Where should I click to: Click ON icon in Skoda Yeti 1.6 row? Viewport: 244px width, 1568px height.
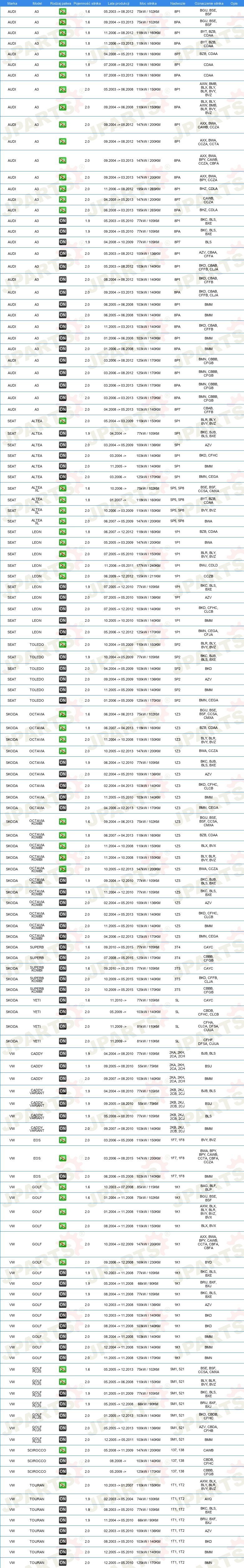62,999
